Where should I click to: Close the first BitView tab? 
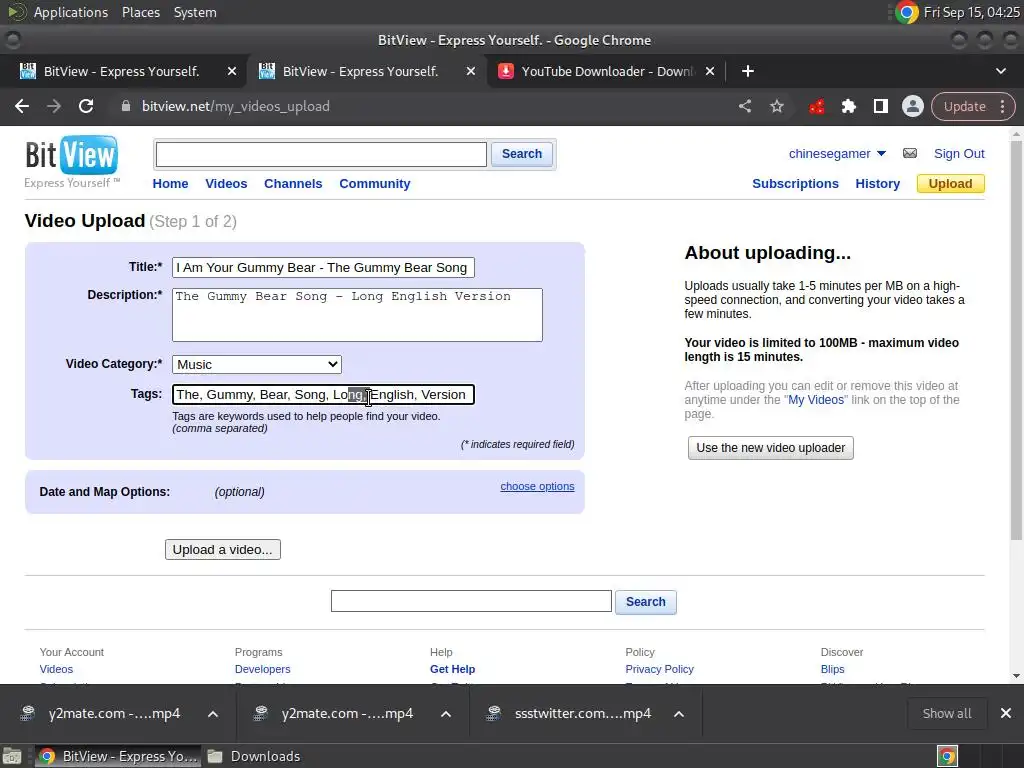pyautogui.click(x=232, y=71)
